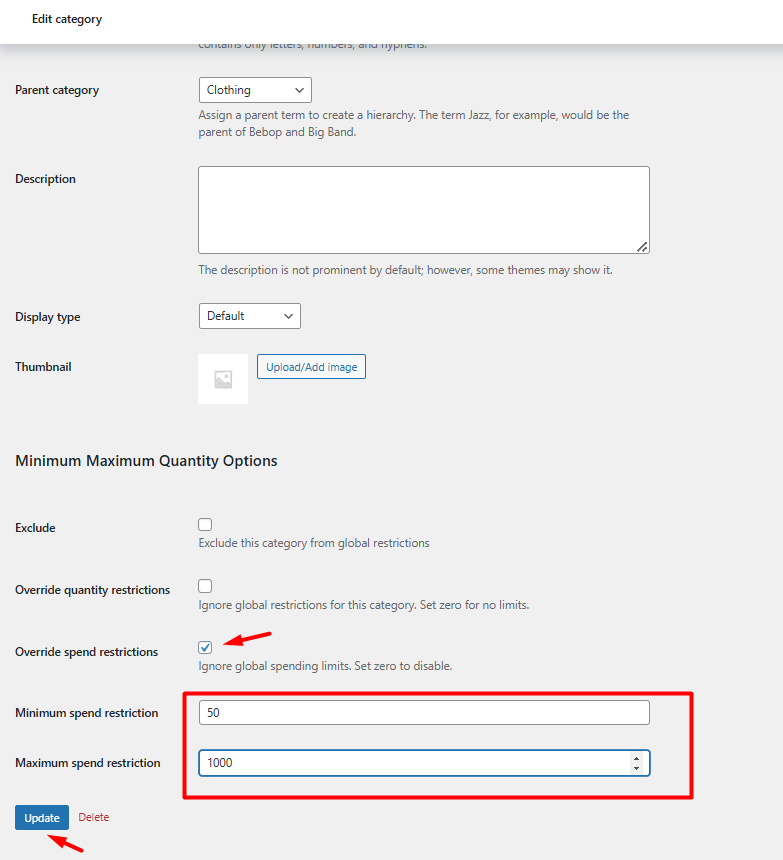Click the Display type field label

tap(48, 317)
